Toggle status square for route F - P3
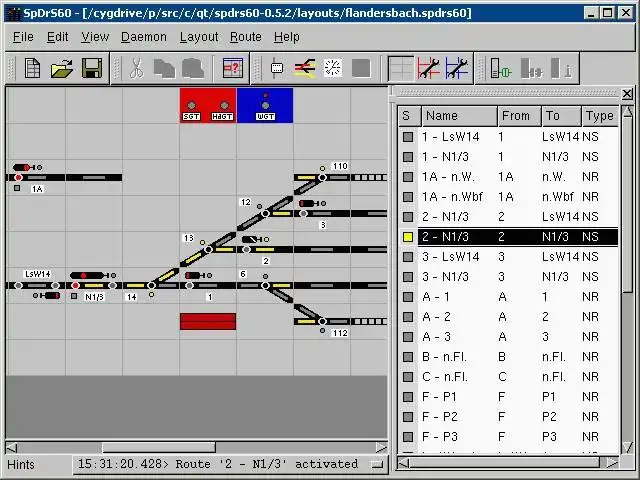This screenshot has width=640, height=480. pos(408,437)
